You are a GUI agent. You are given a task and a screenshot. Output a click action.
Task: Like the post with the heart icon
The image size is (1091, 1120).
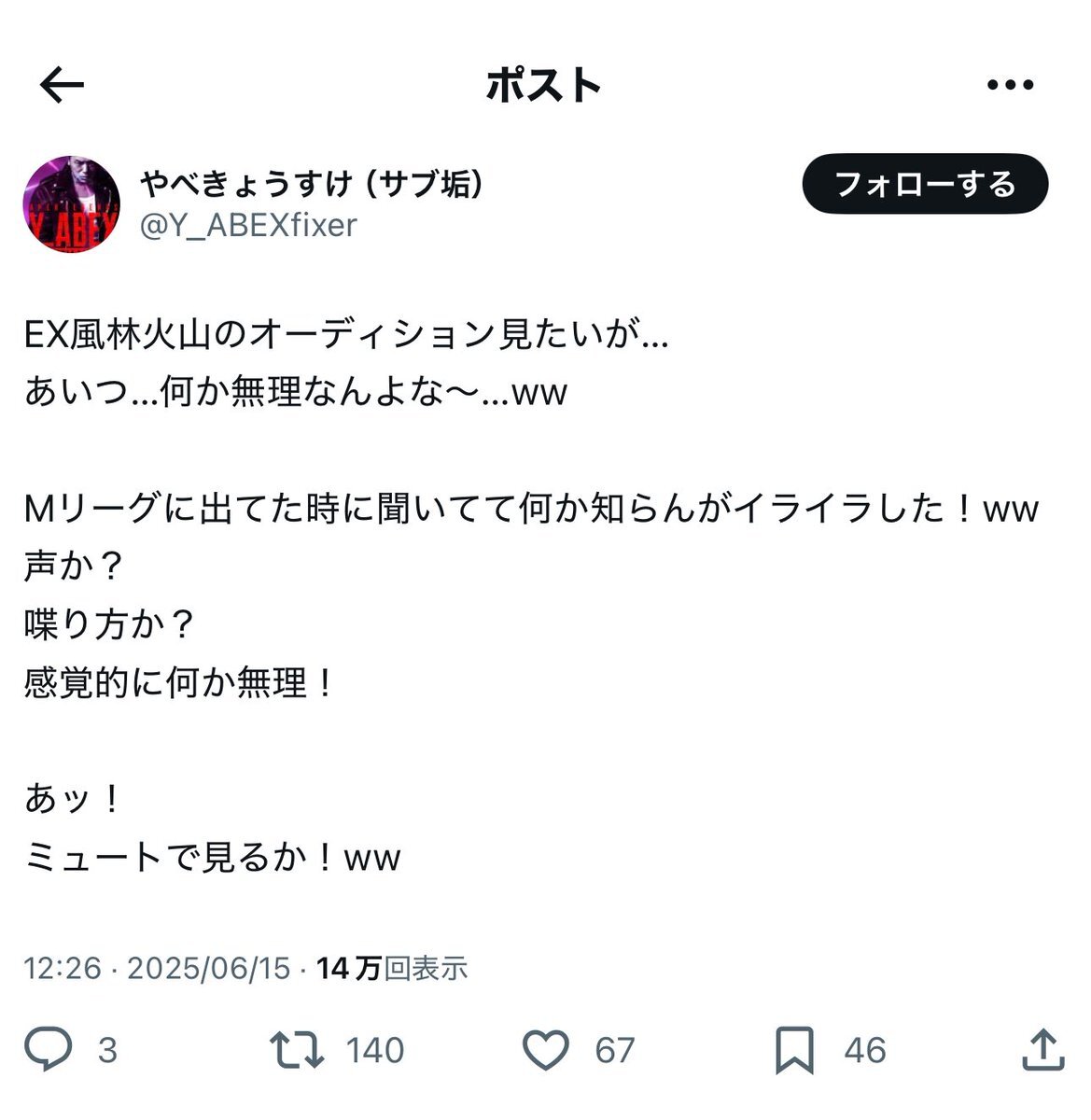(545, 1049)
